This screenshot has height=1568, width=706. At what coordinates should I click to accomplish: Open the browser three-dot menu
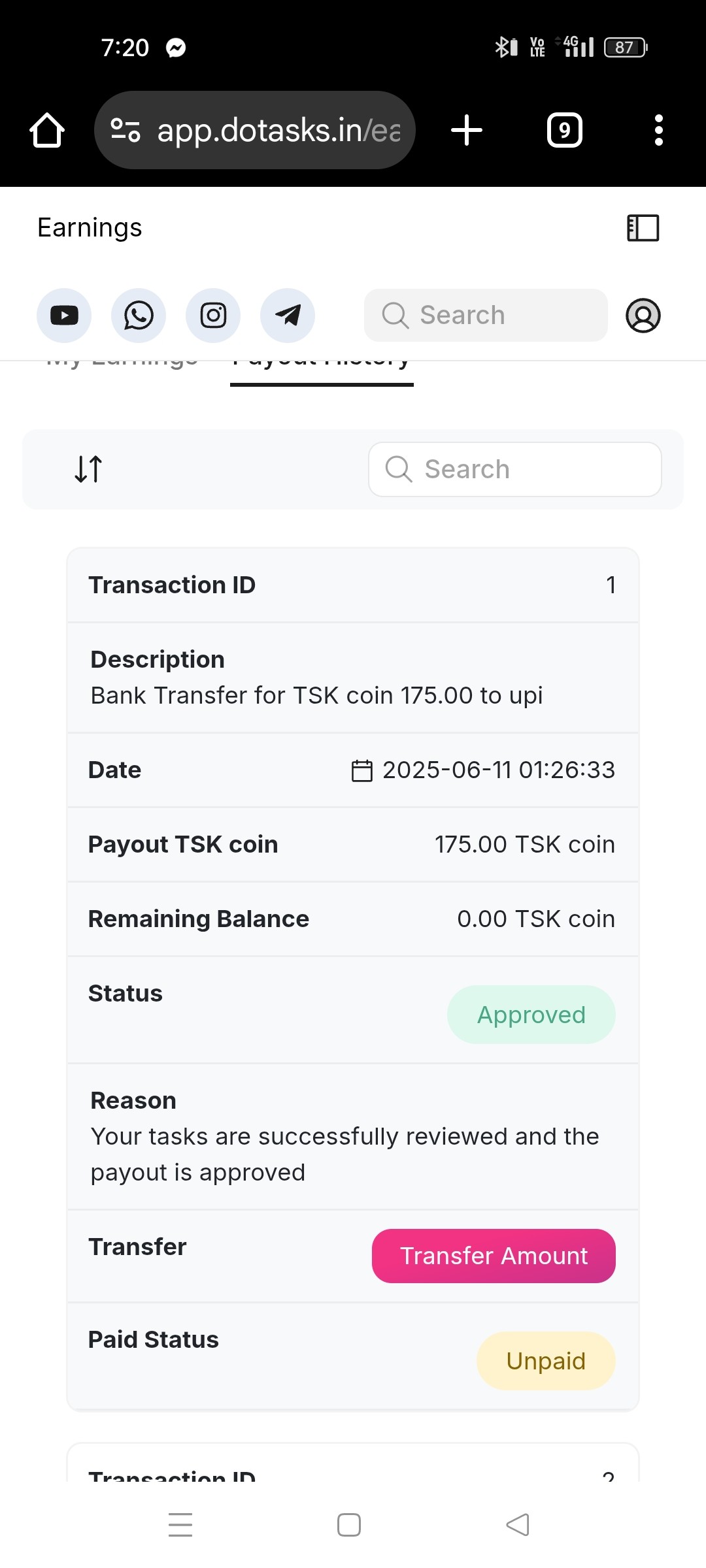659,130
